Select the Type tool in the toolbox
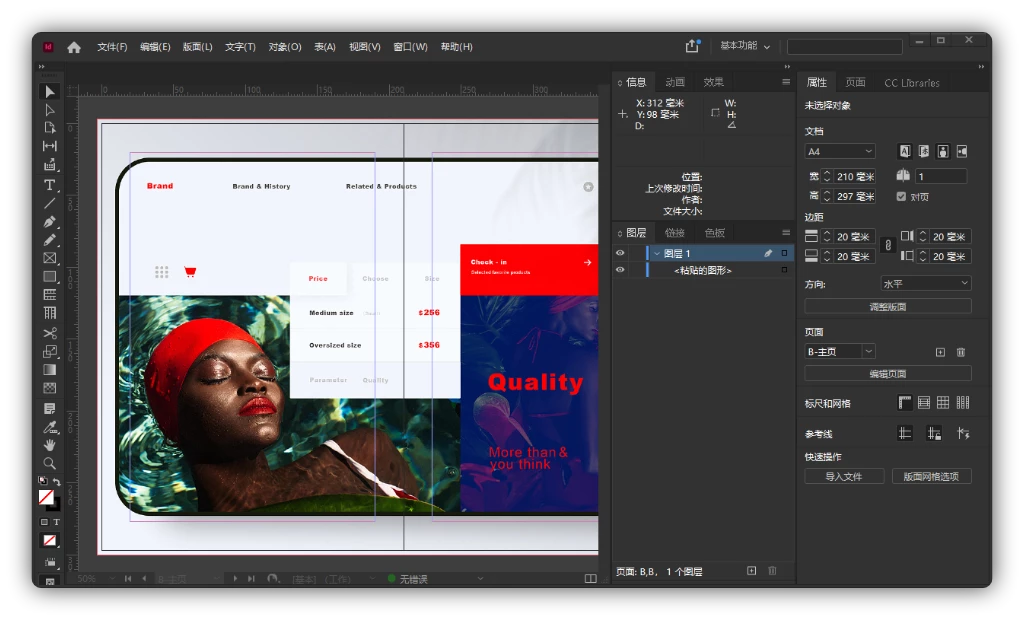 click(49, 184)
